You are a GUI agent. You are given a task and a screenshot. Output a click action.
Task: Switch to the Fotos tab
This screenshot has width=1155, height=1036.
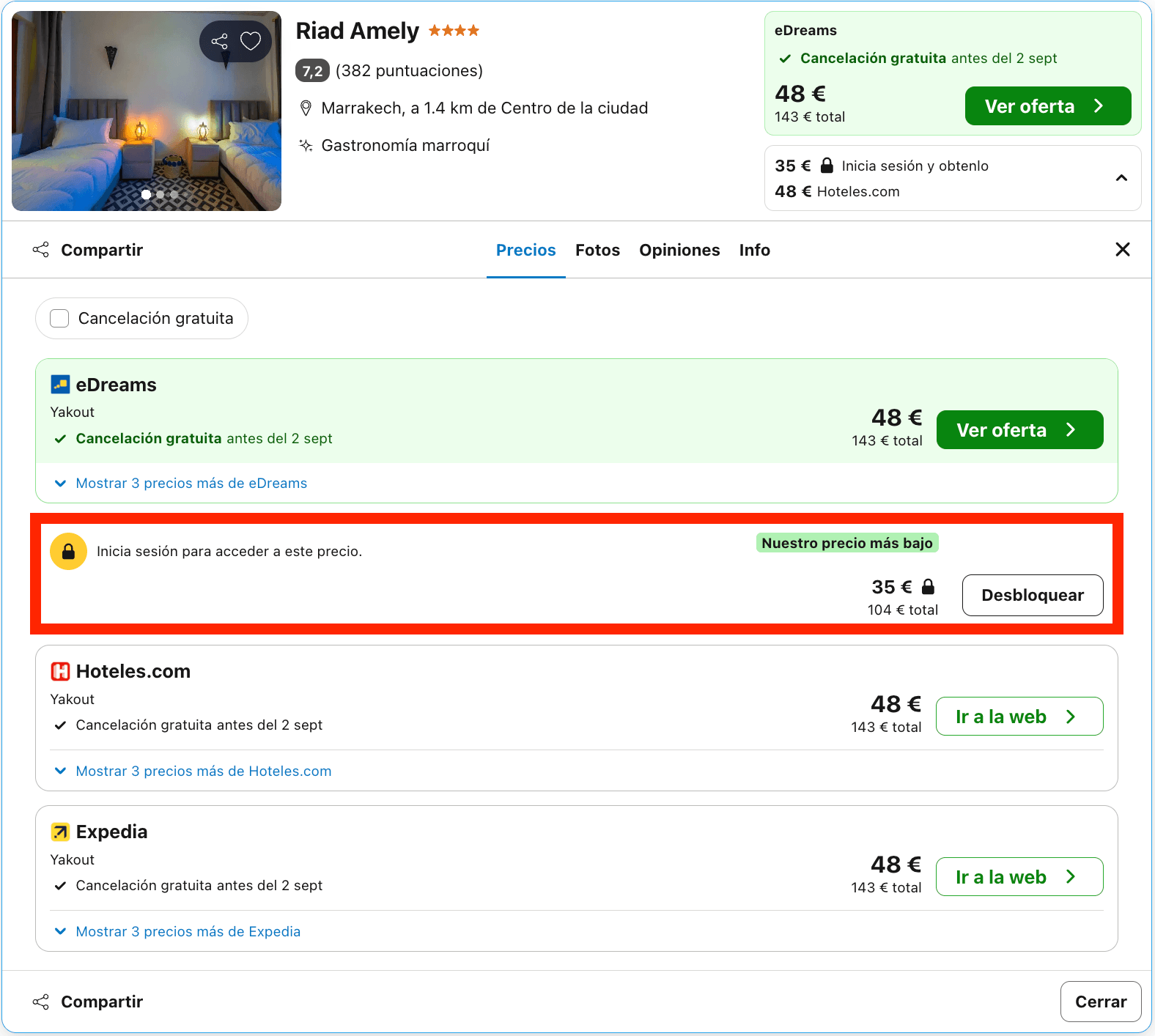pyautogui.click(x=597, y=250)
